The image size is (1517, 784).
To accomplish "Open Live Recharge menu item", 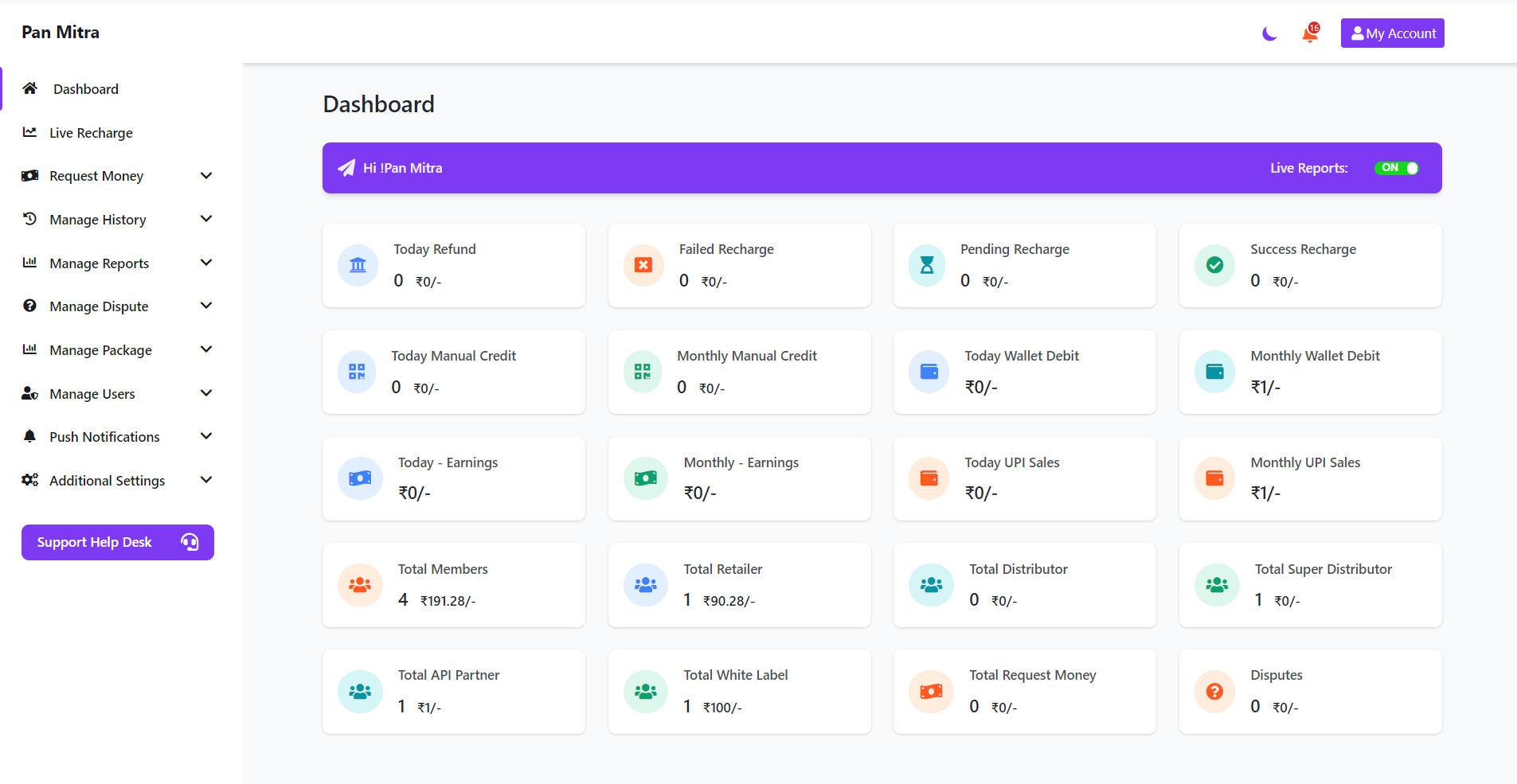I will tap(91, 133).
